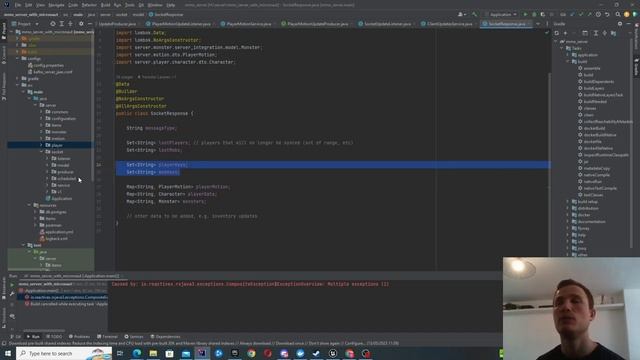Screen dimensions: 640x360
Task: Click the Build hammer icon in the toolbar
Action: [474, 14]
